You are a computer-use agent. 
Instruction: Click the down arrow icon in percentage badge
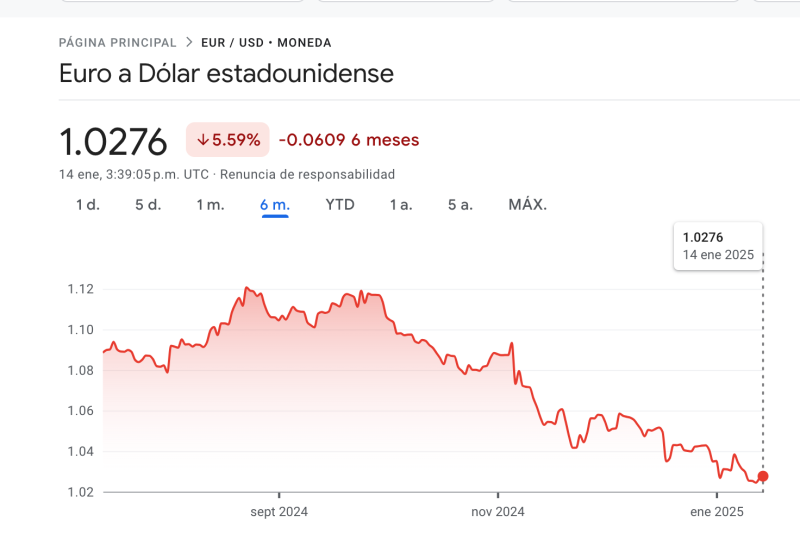click(x=203, y=140)
